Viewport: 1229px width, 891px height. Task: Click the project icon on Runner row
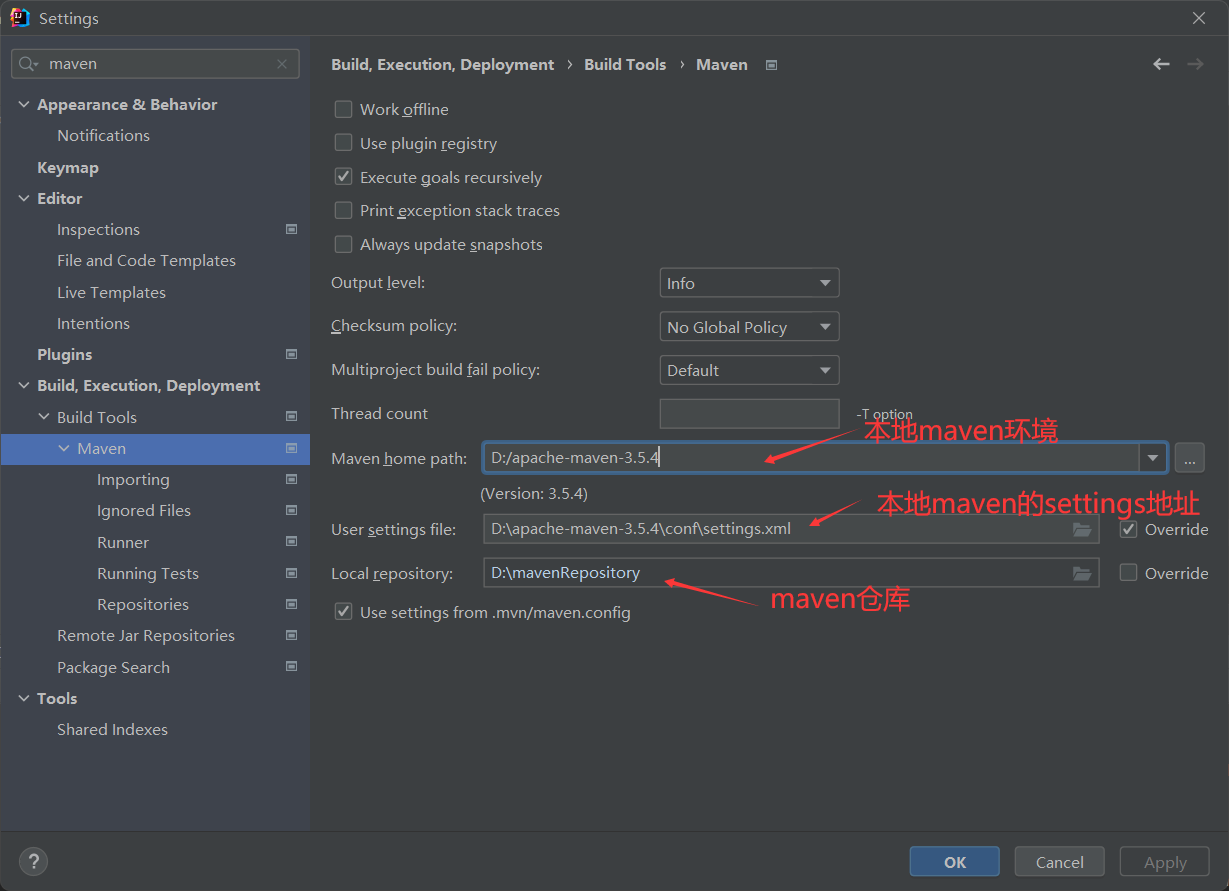[x=292, y=542]
